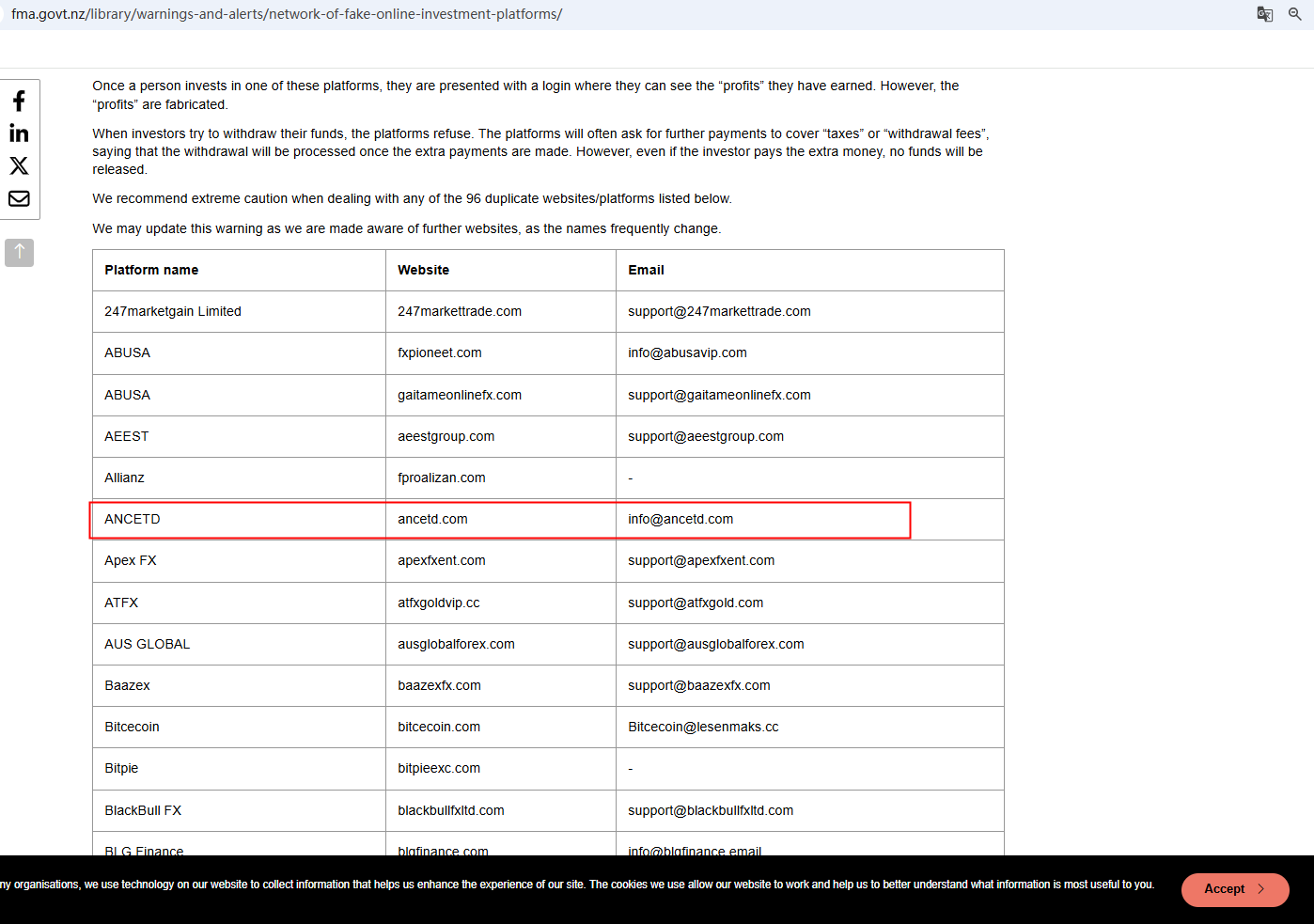Select website apexfxent.com cell

click(x=501, y=561)
